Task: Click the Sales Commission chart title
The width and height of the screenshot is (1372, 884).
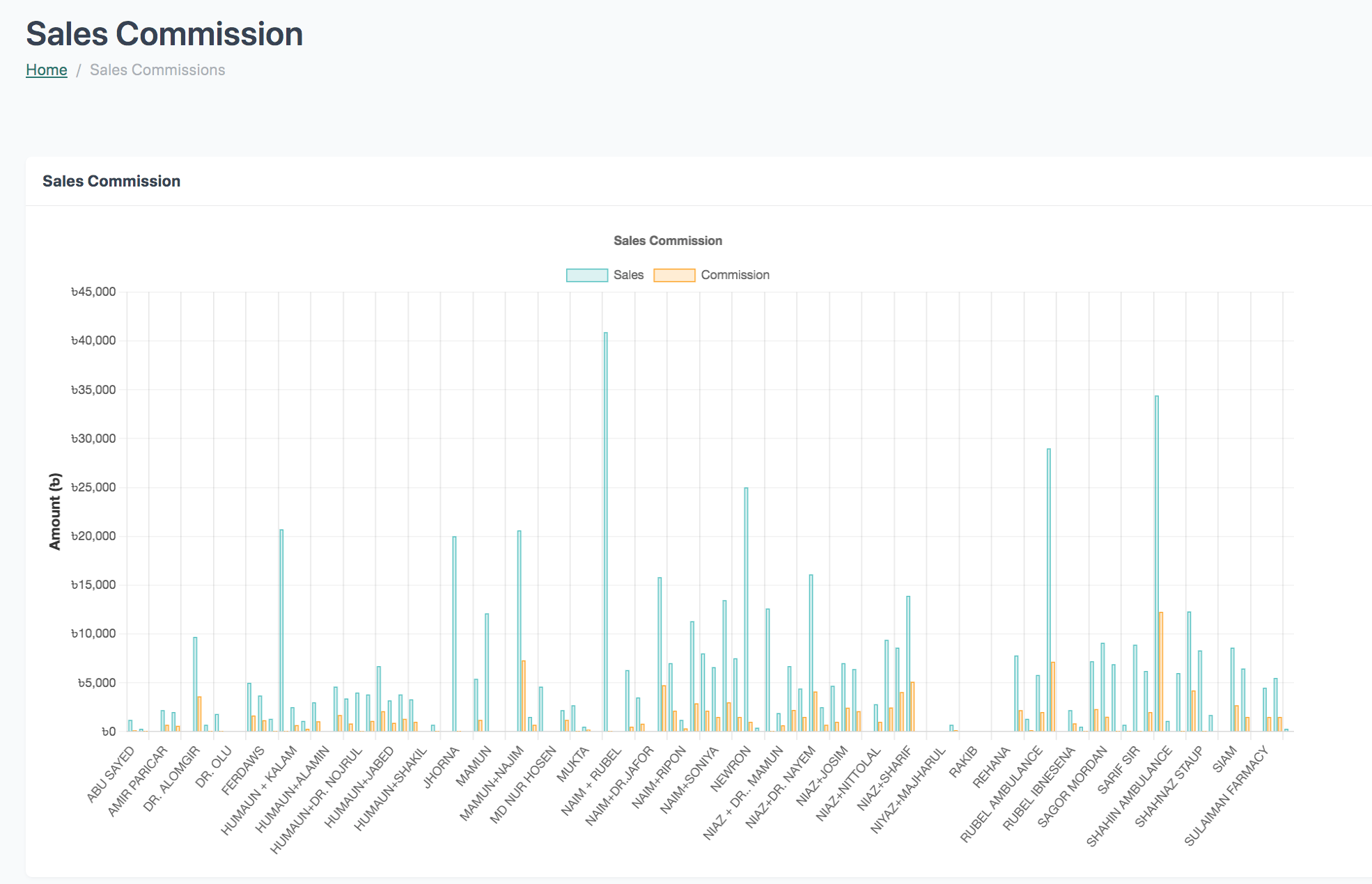Action: (x=667, y=241)
